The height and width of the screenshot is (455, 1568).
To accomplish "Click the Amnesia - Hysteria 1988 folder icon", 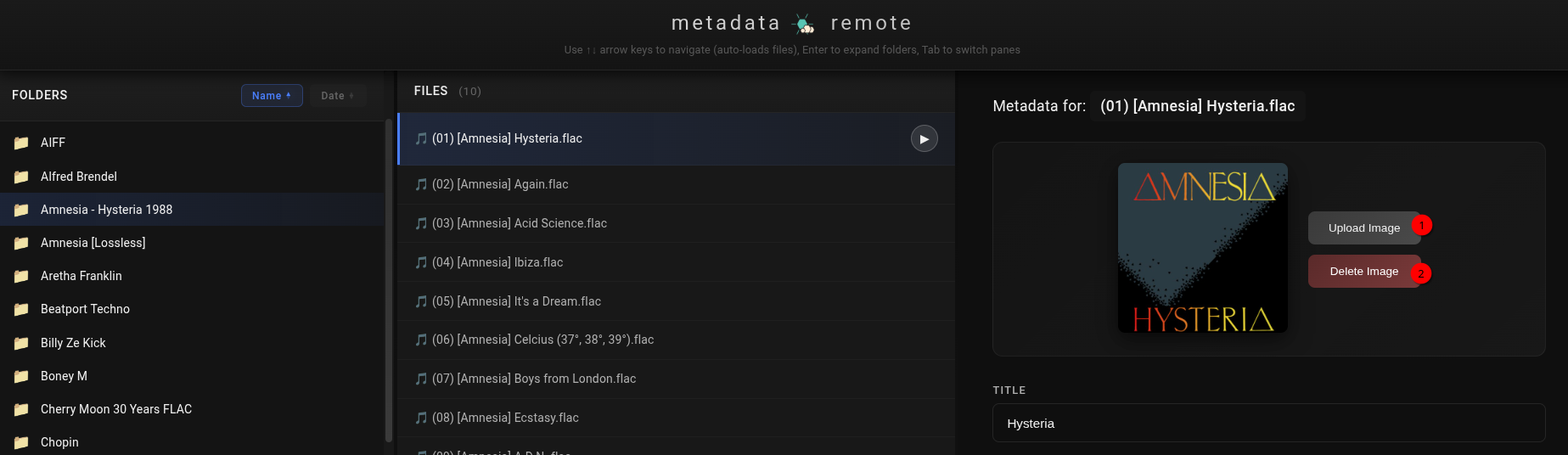I will 21,210.
